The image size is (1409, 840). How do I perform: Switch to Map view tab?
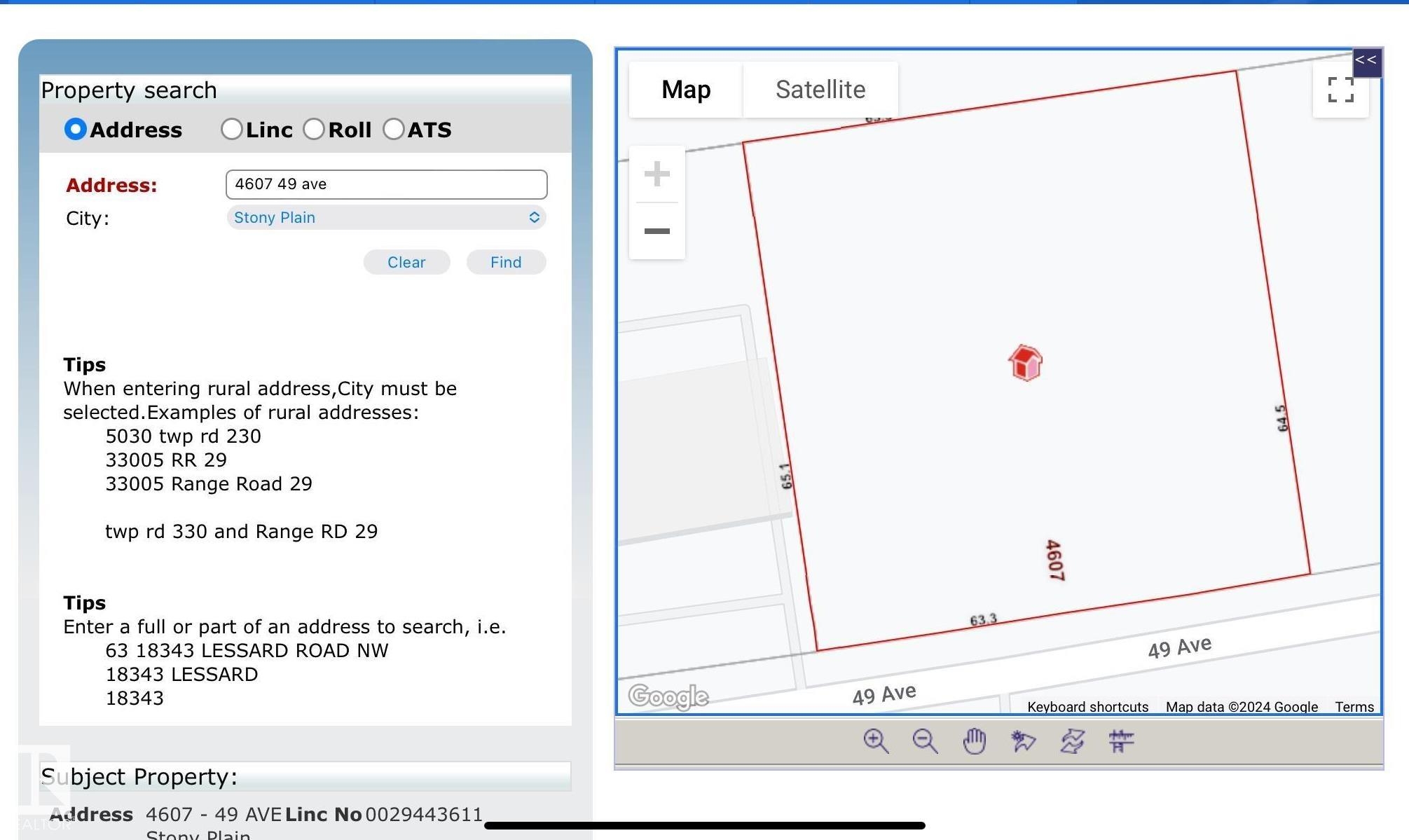pyautogui.click(x=685, y=90)
